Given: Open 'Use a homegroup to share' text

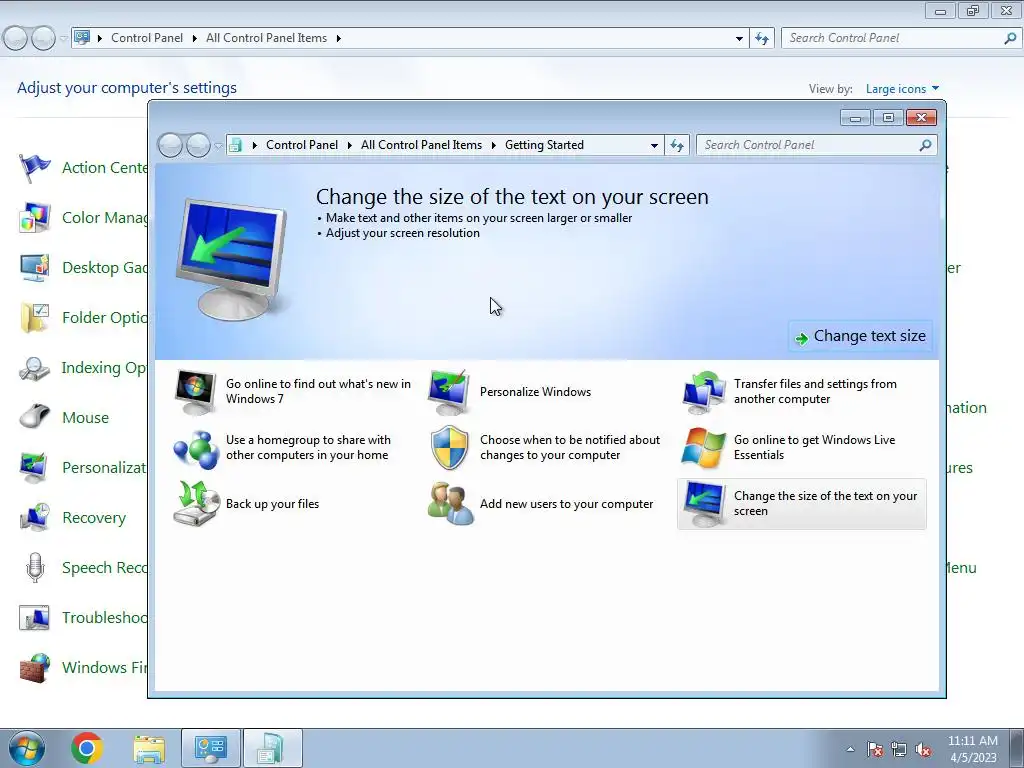Looking at the screenshot, I should click(308, 448).
